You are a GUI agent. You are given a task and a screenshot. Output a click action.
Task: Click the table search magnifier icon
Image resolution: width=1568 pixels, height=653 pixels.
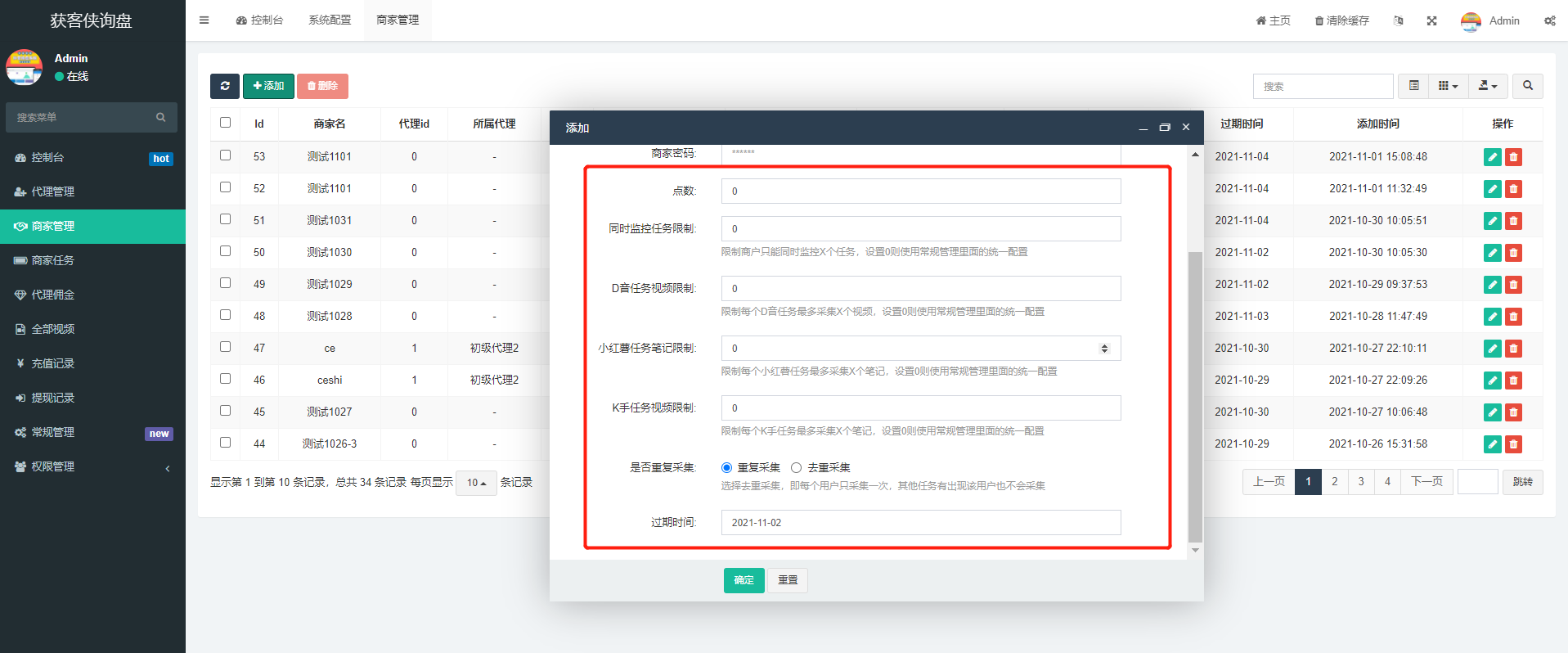1527,86
